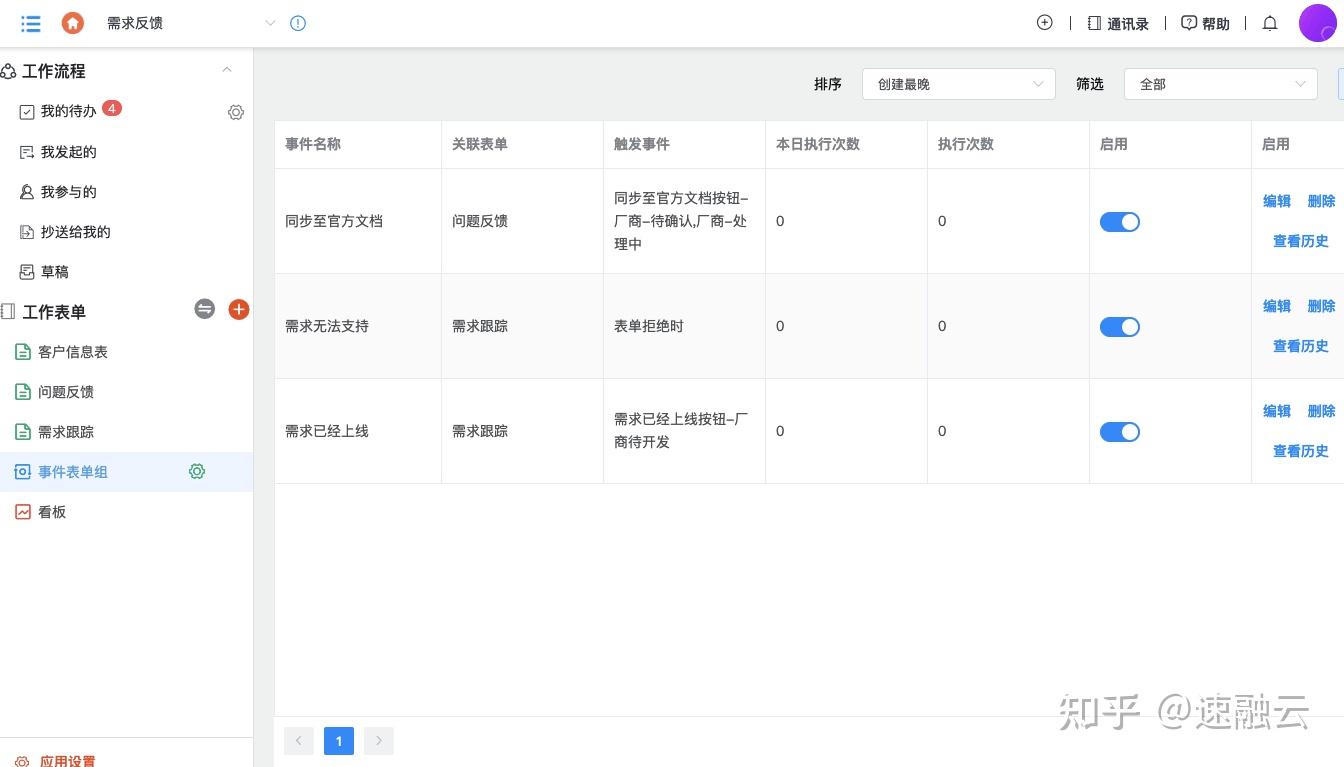Open the list menu icon at top left

click(x=31, y=23)
